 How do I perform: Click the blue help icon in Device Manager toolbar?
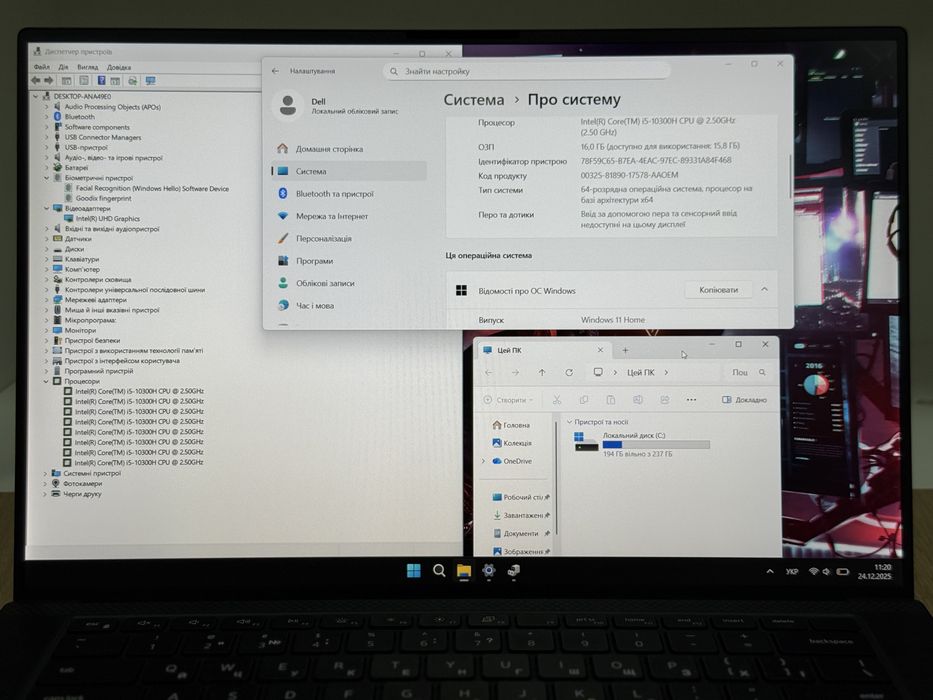pos(102,80)
